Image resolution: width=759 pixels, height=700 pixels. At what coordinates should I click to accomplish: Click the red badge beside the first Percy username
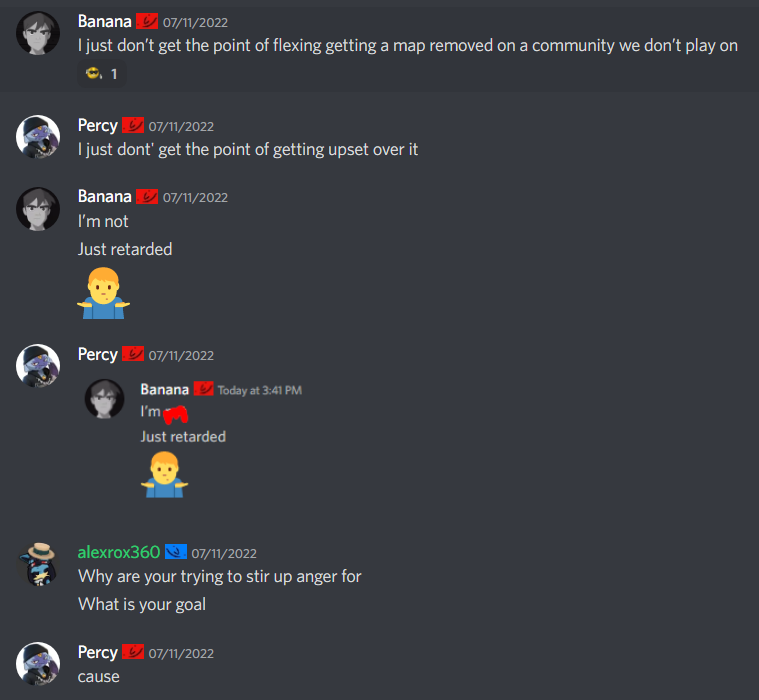pos(133,125)
